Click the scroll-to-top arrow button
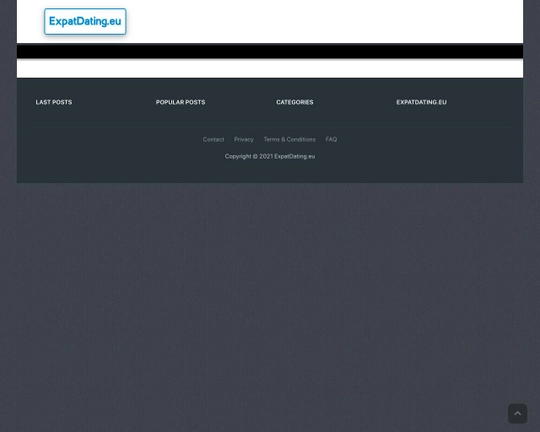The width and height of the screenshot is (540, 432). coord(517,413)
